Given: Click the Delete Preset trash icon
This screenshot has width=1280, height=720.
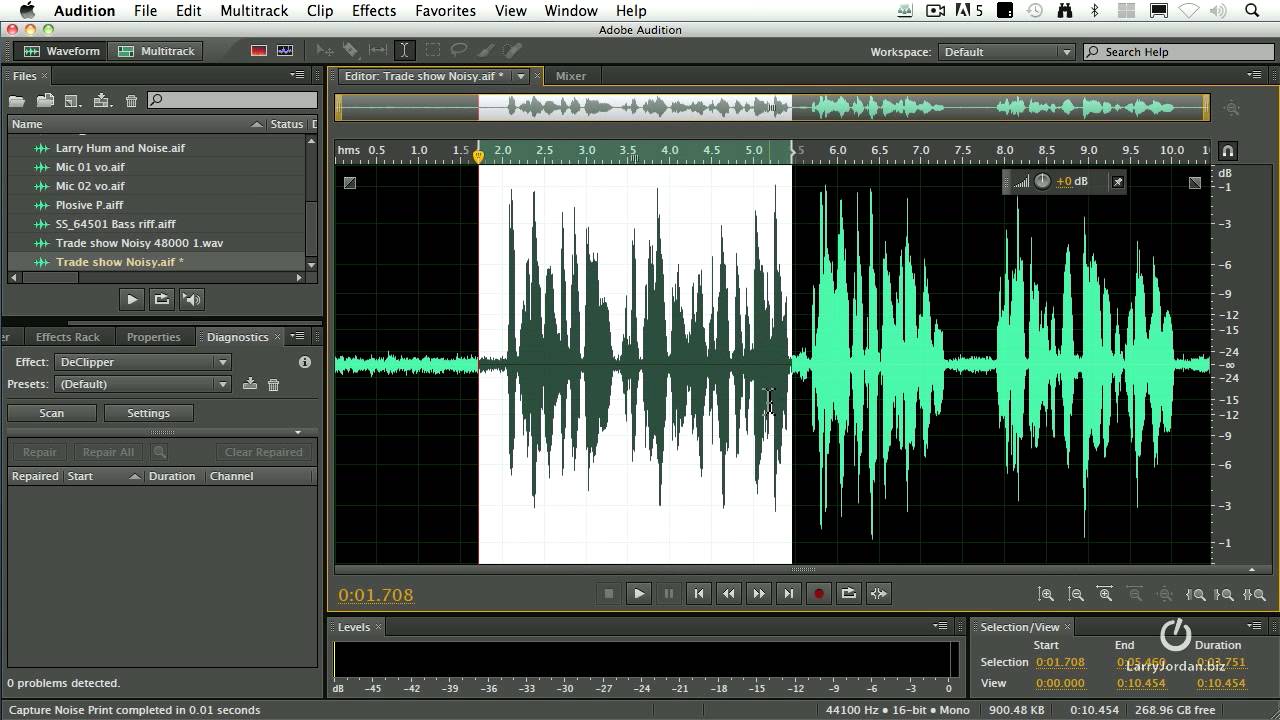Looking at the screenshot, I should [274, 384].
